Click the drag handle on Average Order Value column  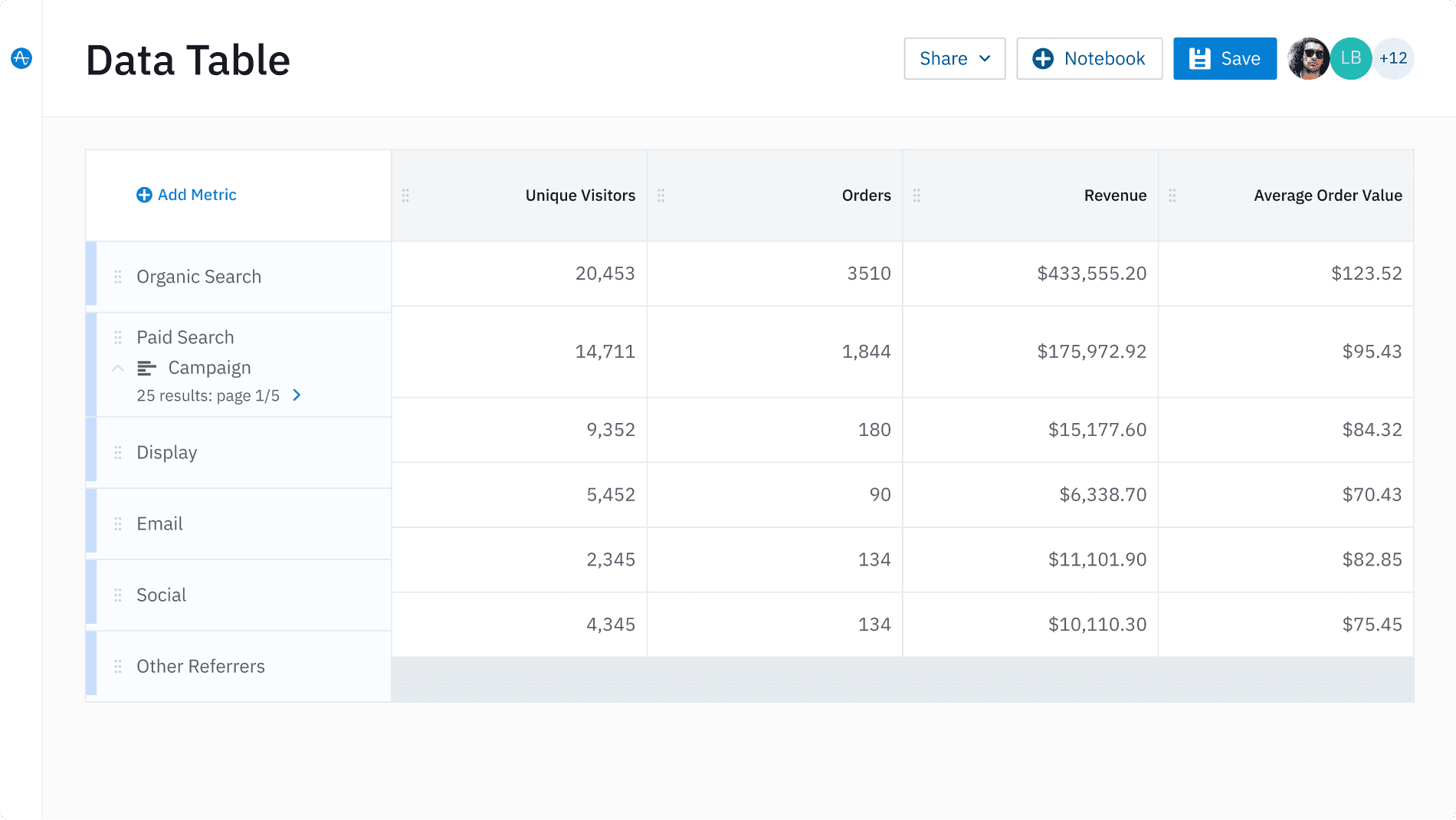(1172, 195)
